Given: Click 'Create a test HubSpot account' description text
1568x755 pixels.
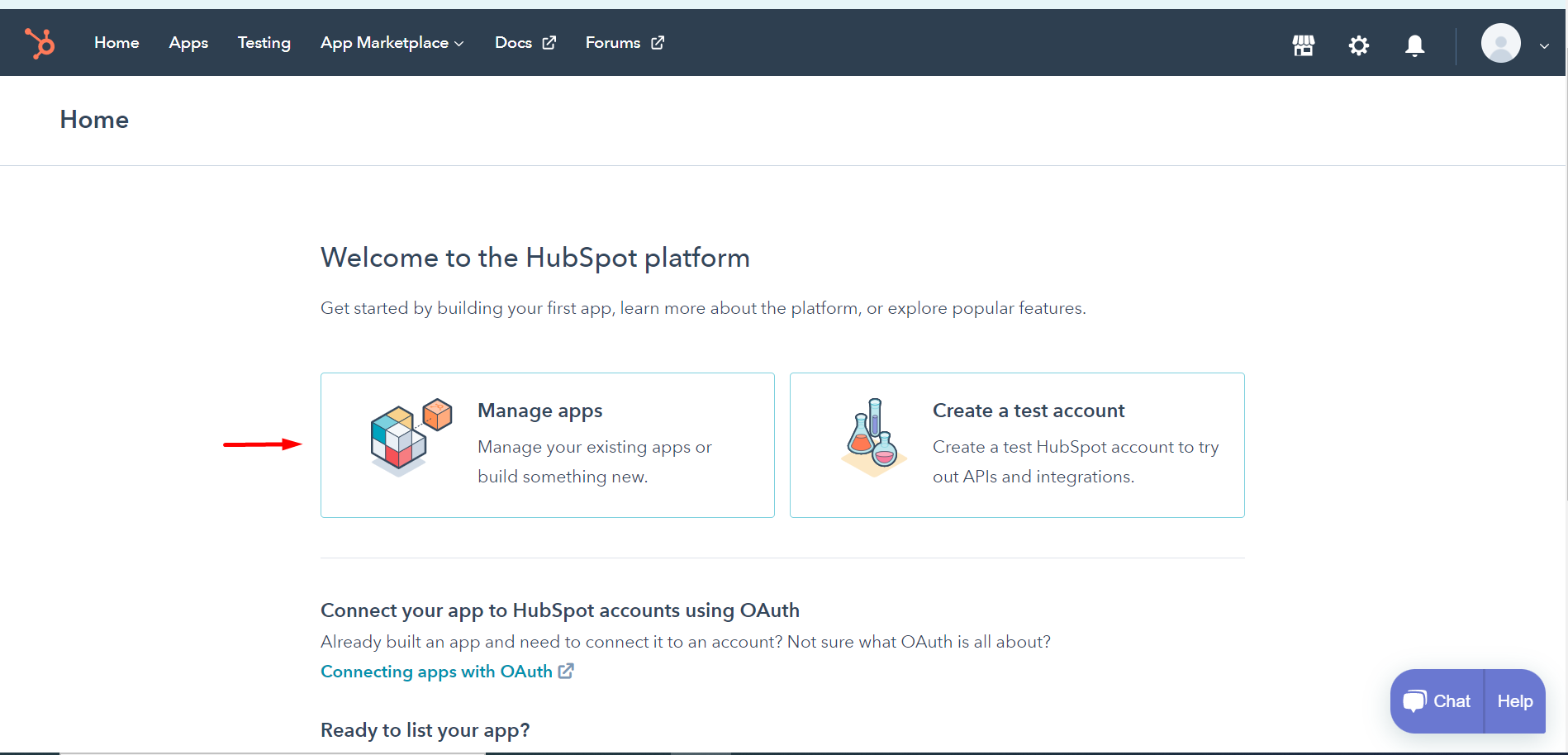Looking at the screenshot, I should (1076, 462).
